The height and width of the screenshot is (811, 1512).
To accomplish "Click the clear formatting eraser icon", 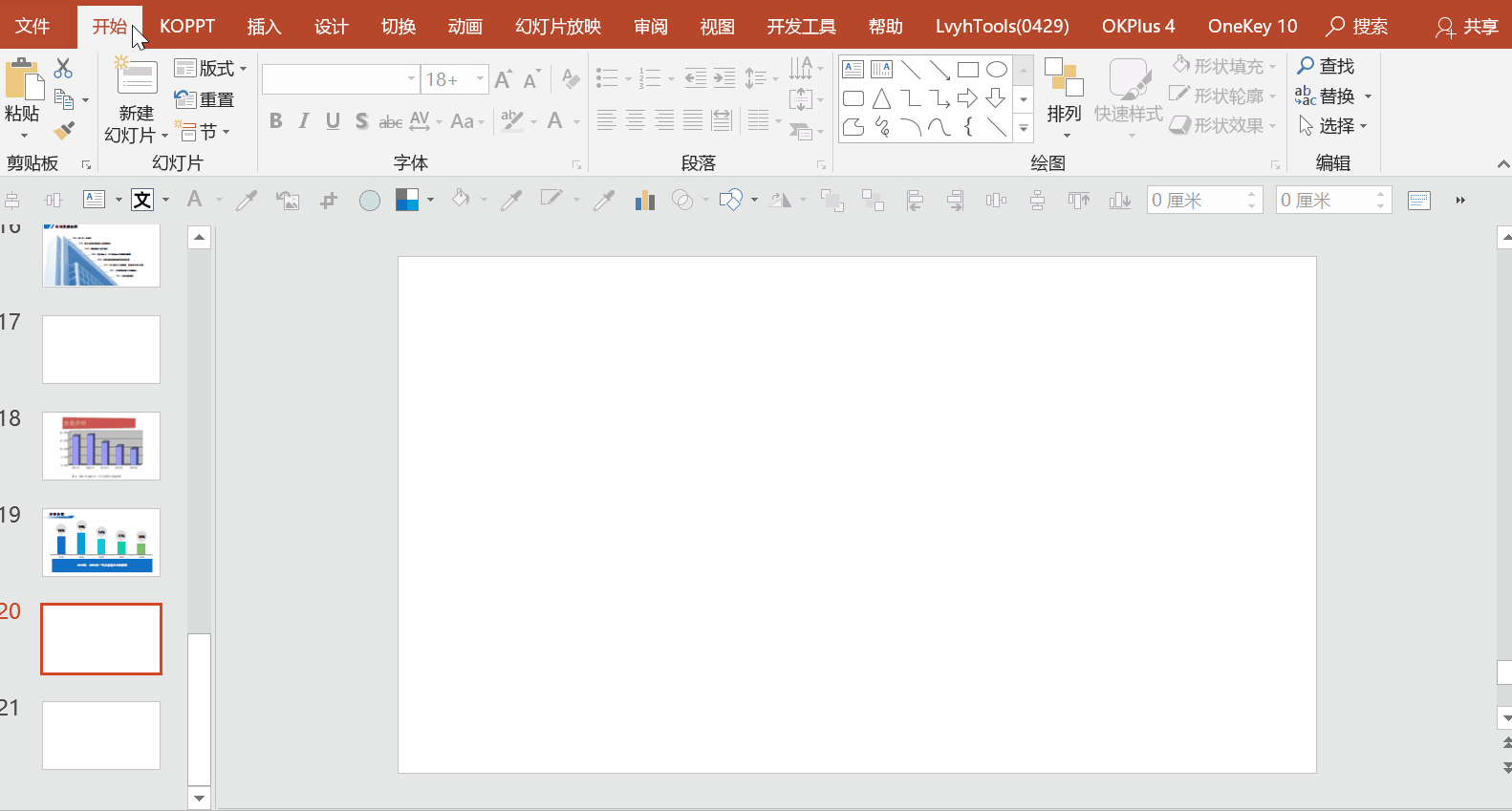I will [571, 78].
